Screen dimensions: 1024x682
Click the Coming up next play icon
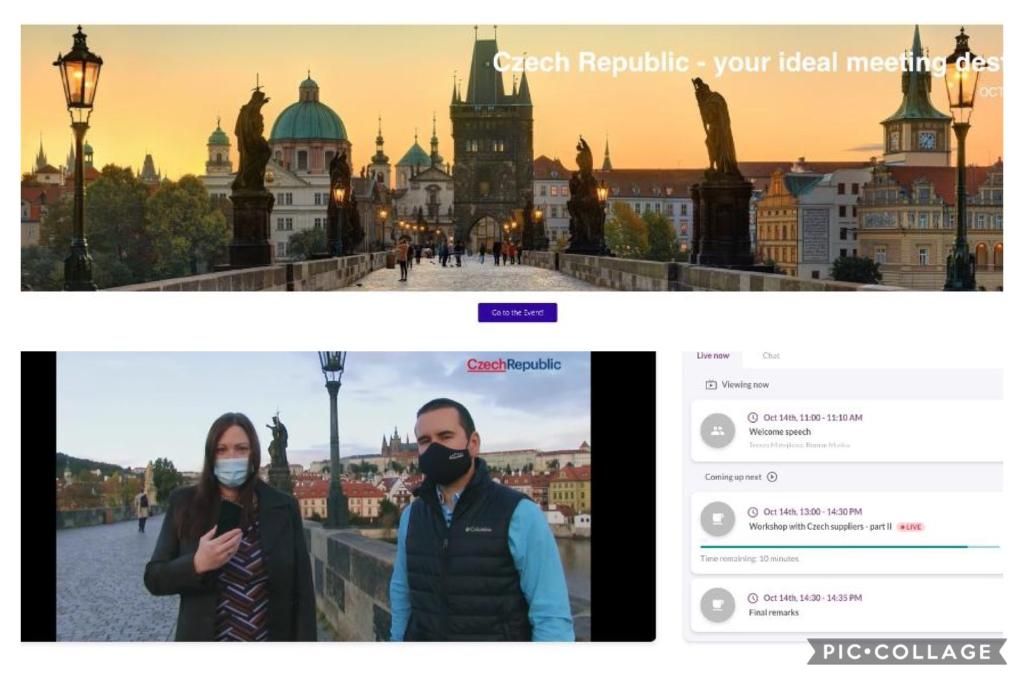[x=772, y=477]
